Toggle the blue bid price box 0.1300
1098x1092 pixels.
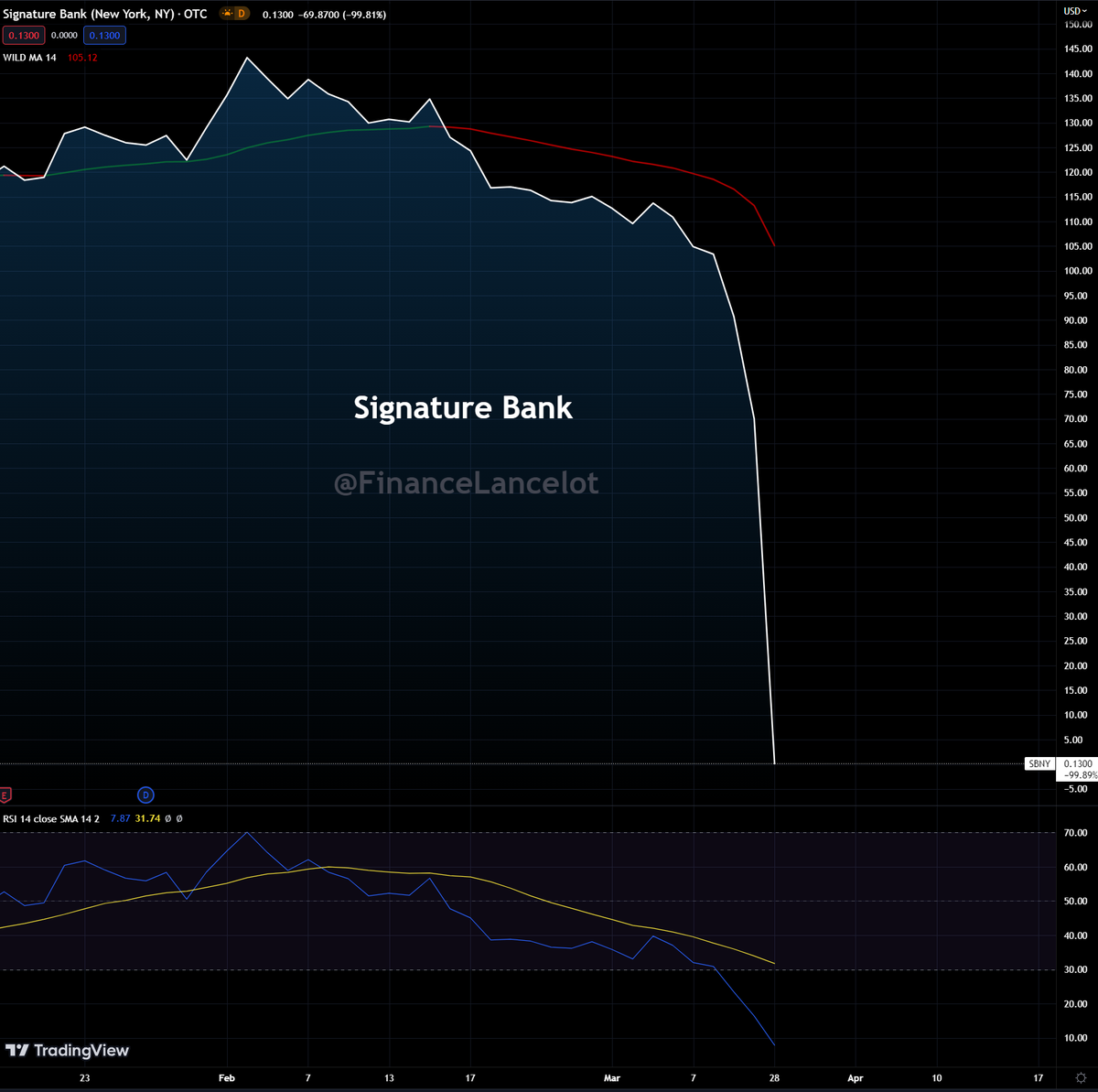click(103, 35)
